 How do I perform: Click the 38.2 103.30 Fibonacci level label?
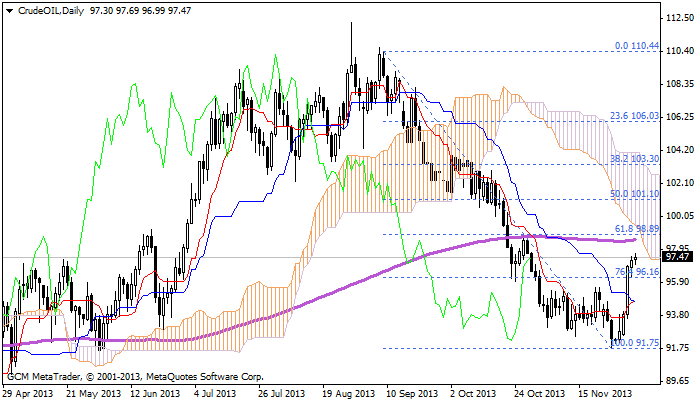click(x=632, y=159)
